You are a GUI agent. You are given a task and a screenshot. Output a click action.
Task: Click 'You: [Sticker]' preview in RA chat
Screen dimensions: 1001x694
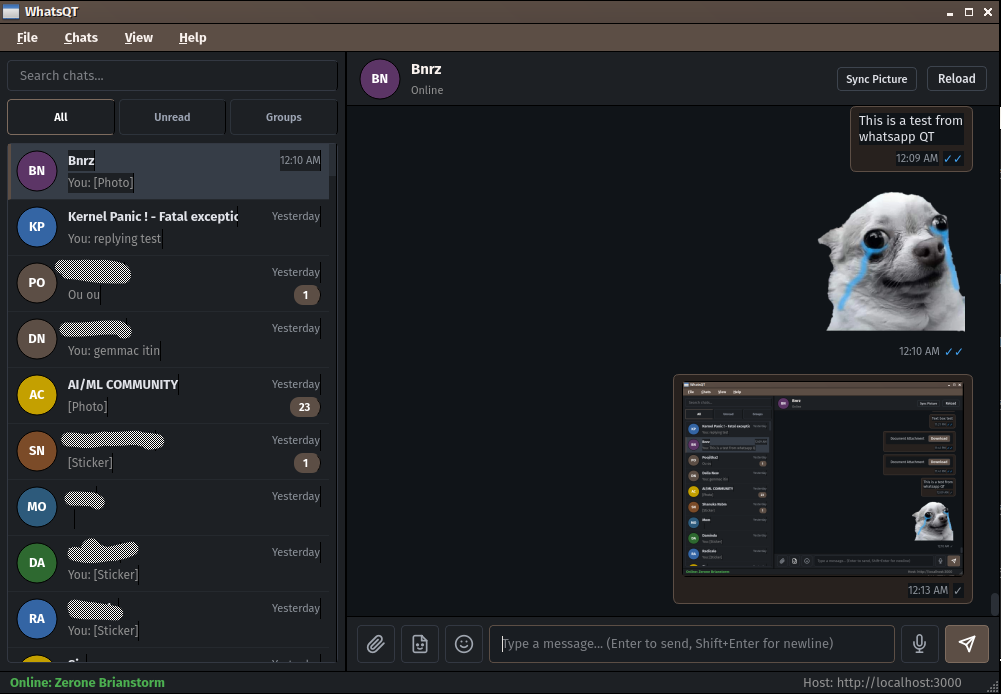(103, 631)
